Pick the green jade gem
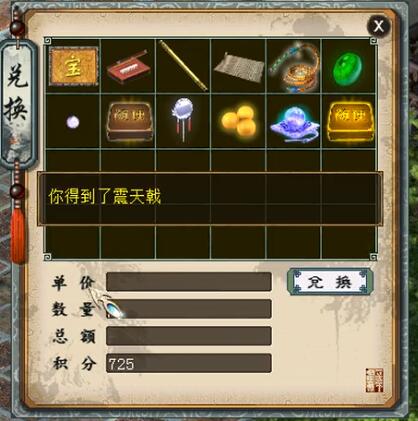 point(348,68)
